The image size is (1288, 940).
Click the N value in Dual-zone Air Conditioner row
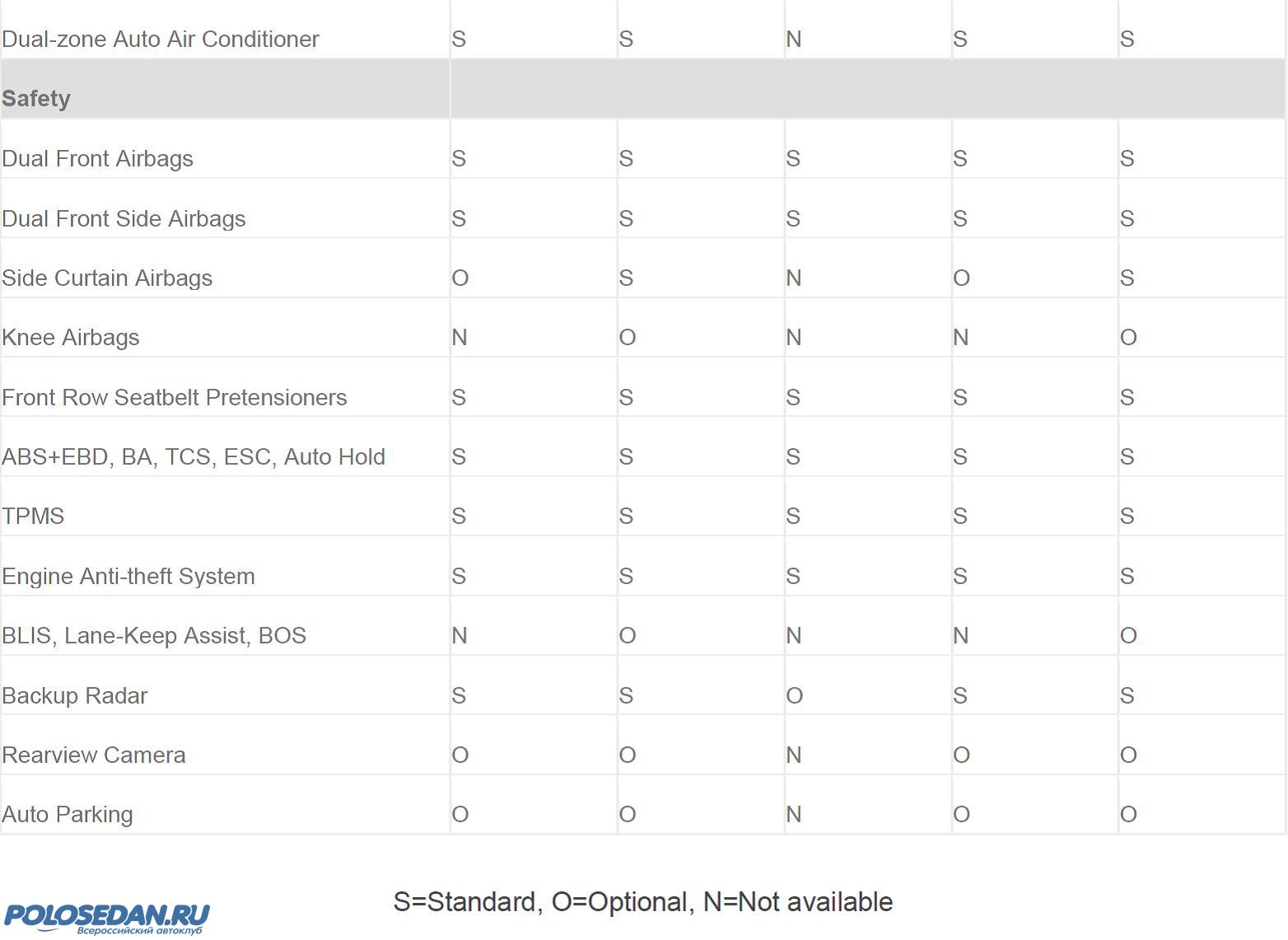[x=793, y=40]
